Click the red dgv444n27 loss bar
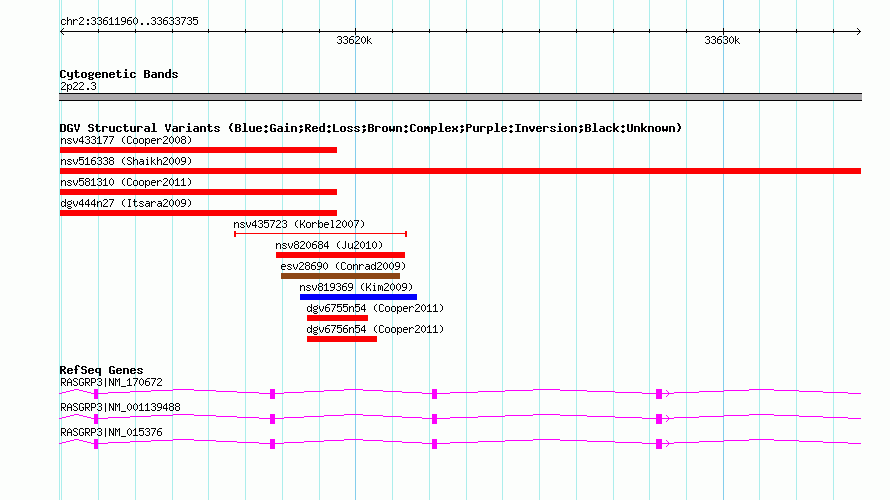 198,213
